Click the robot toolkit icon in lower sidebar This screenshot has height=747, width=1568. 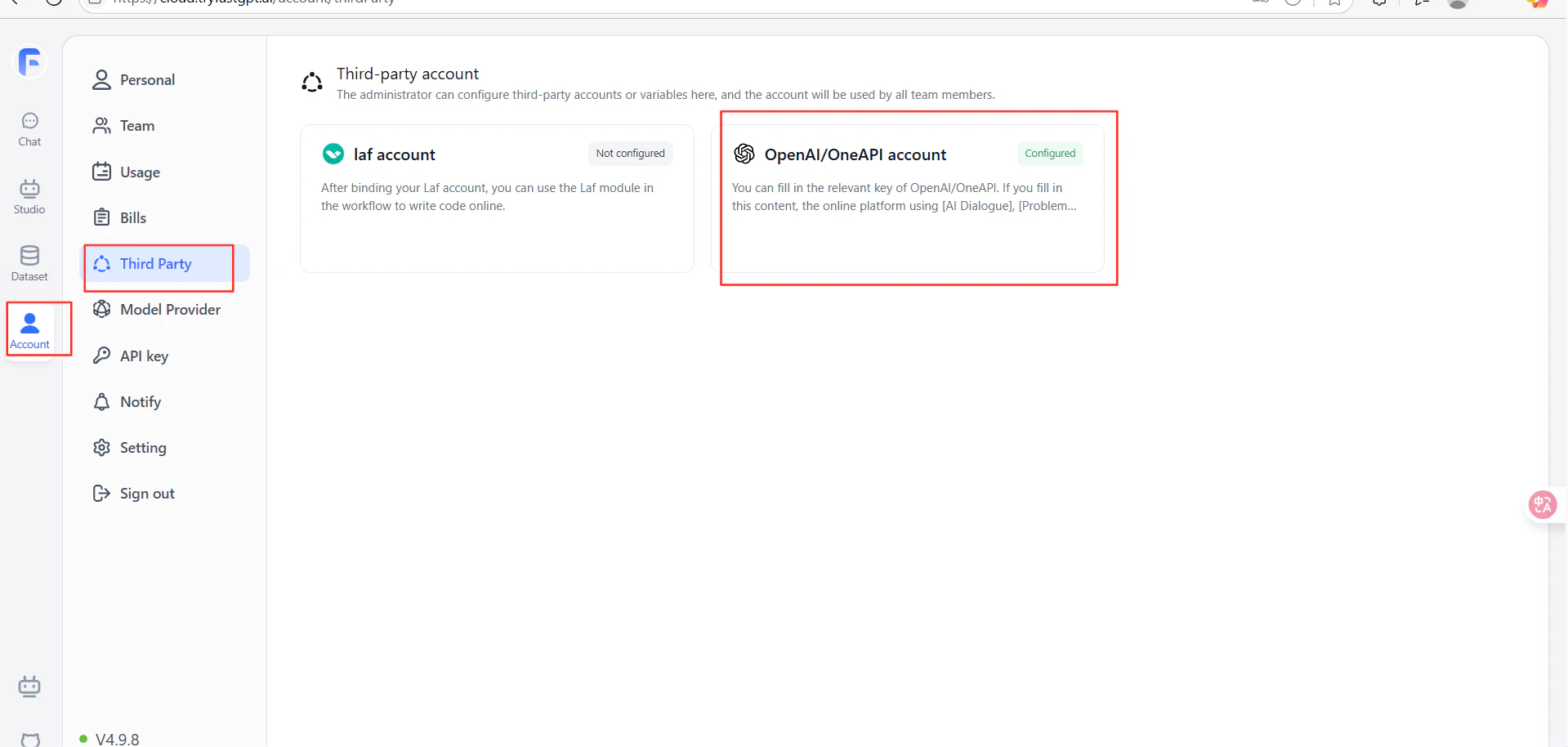coord(29,687)
